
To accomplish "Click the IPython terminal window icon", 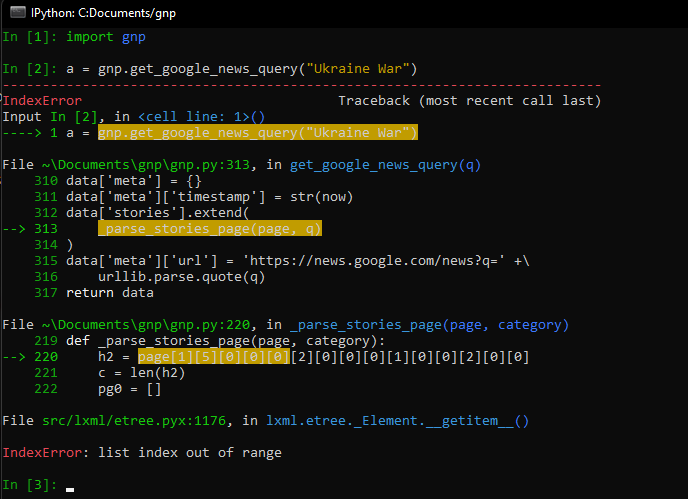I will 18,12.
